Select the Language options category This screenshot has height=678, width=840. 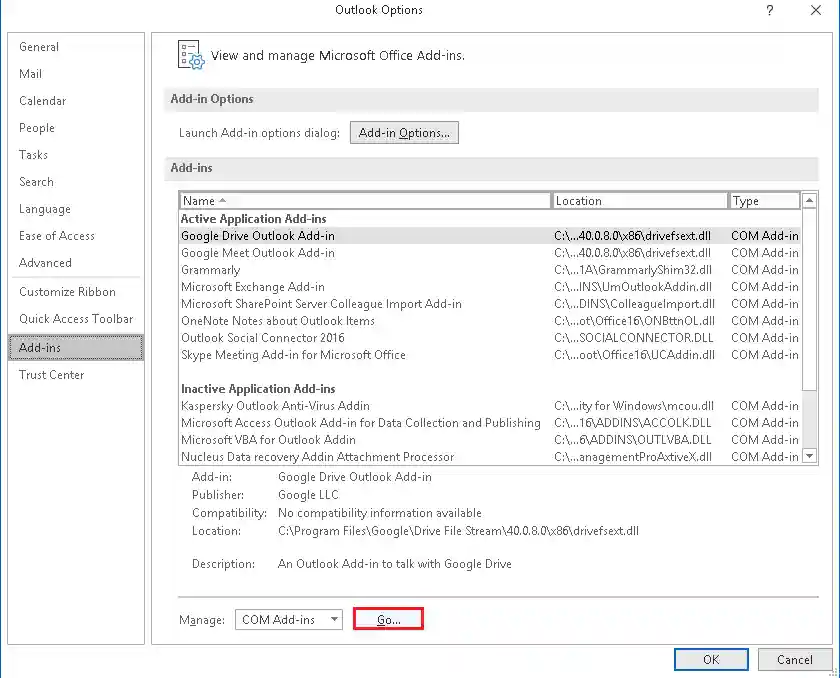coord(76,209)
